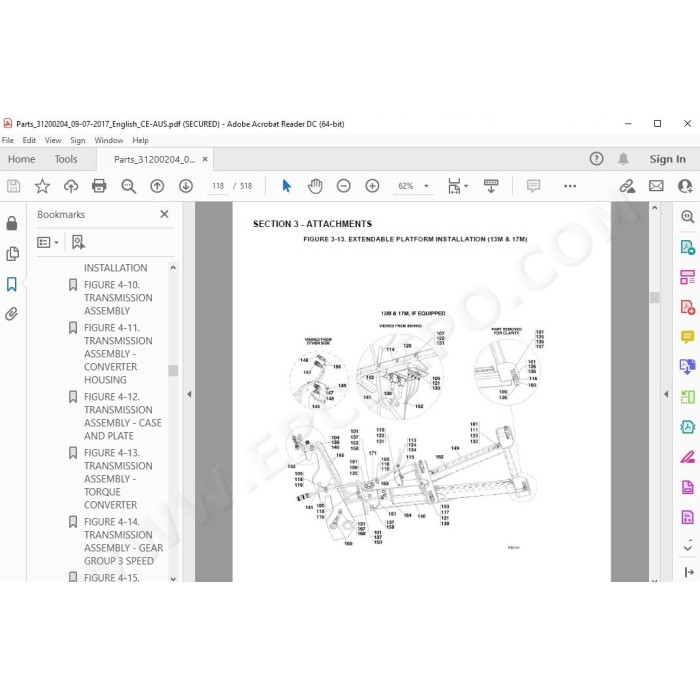Expand more tools chevron in right pane
The image size is (700, 700).
pyautogui.click(x=688, y=547)
